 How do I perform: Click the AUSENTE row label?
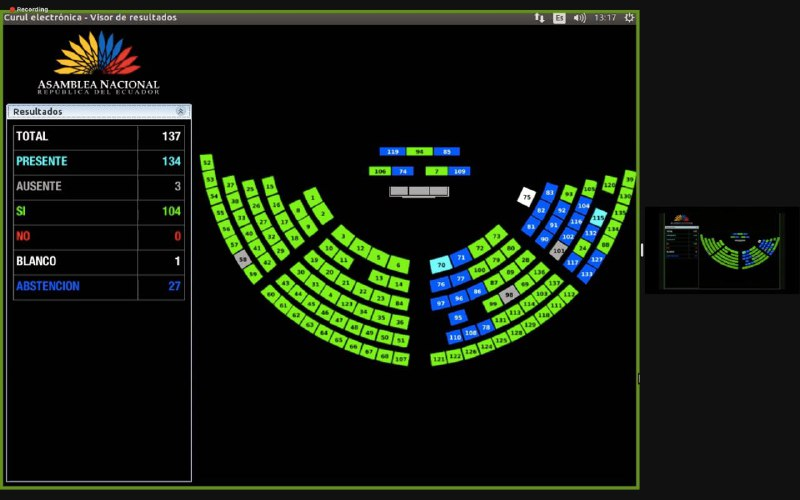pyautogui.click(x=39, y=186)
